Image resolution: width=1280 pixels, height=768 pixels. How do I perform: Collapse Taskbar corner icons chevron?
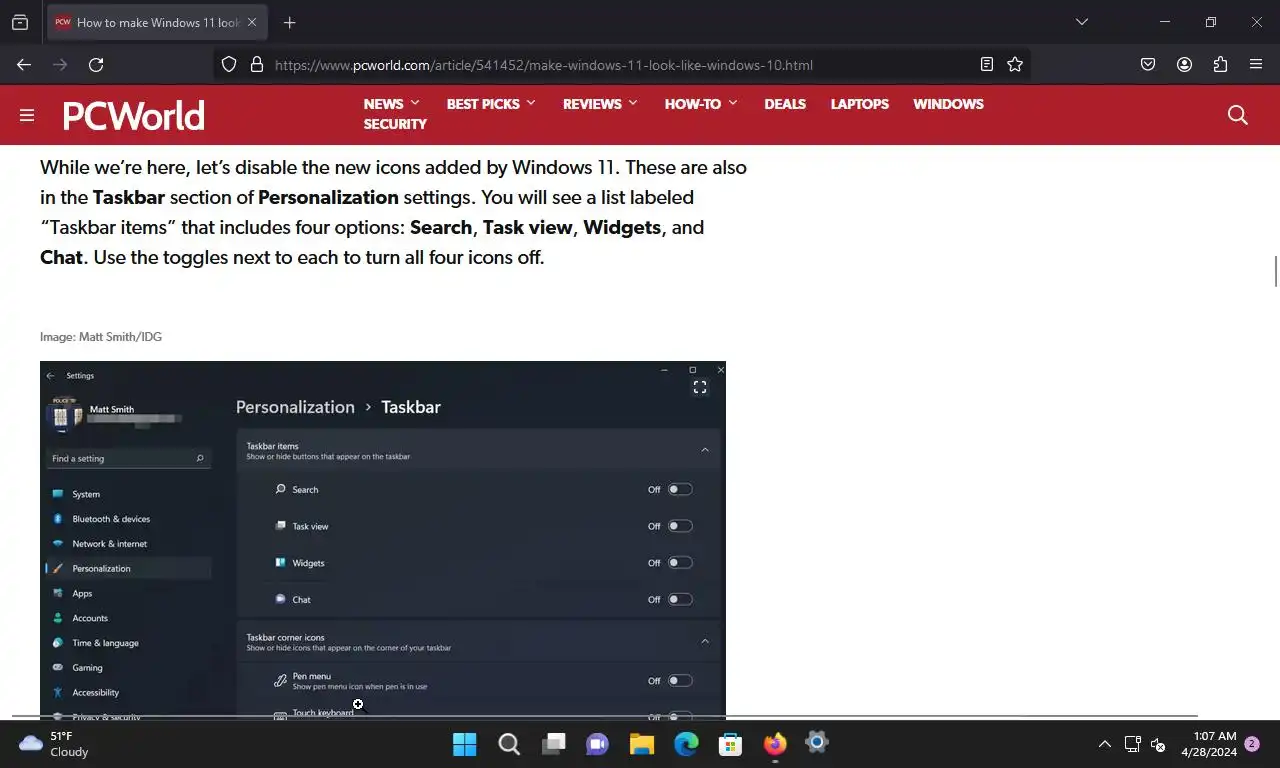point(705,641)
